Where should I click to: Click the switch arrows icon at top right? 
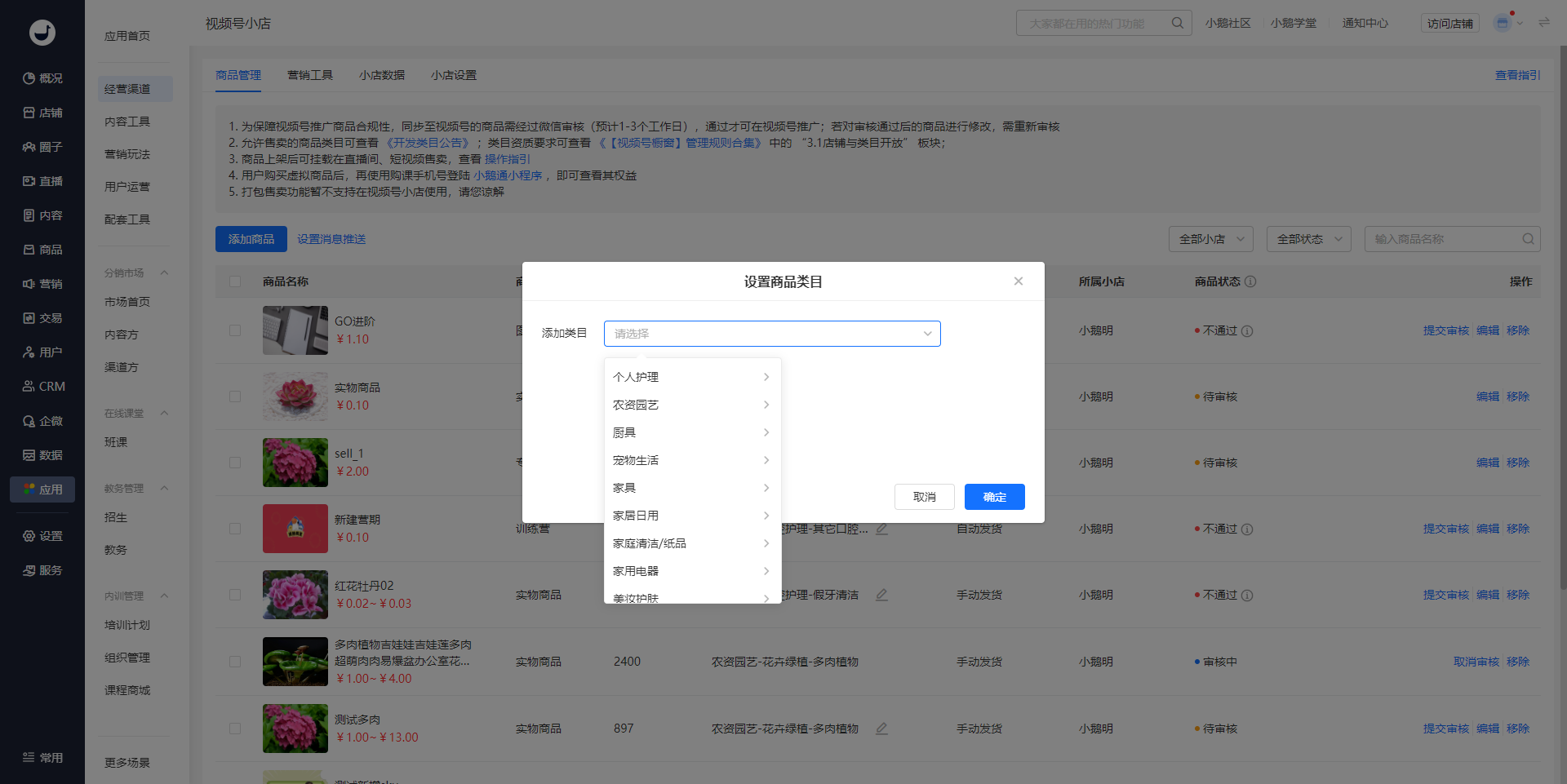coord(1544,23)
